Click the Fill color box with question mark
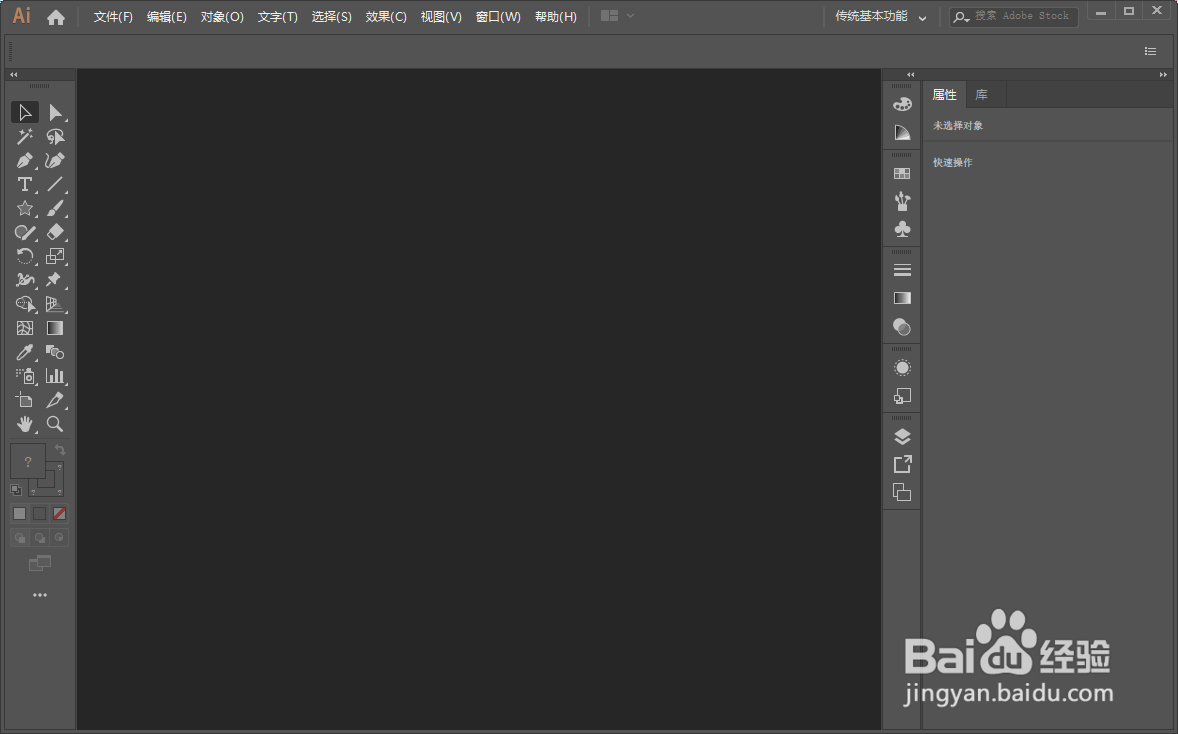This screenshot has height=734, width=1178. click(28, 461)
